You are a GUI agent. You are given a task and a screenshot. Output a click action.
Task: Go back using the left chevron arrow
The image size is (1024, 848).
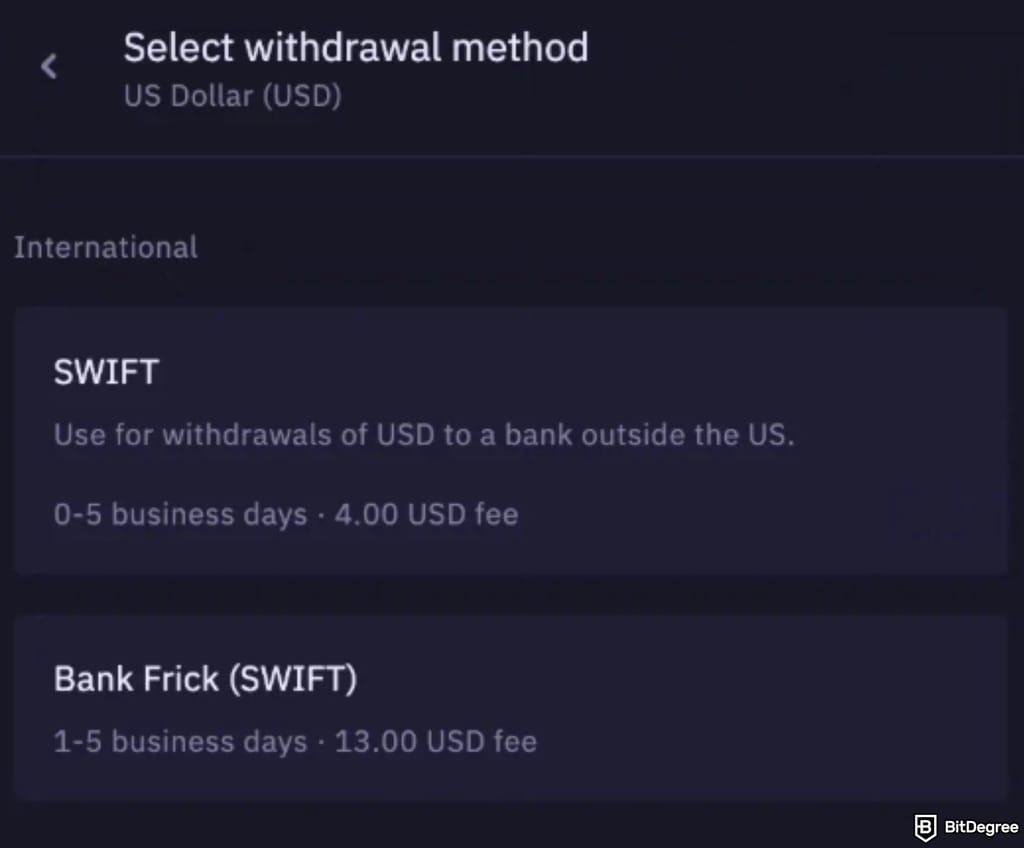(x=49, y=67)
